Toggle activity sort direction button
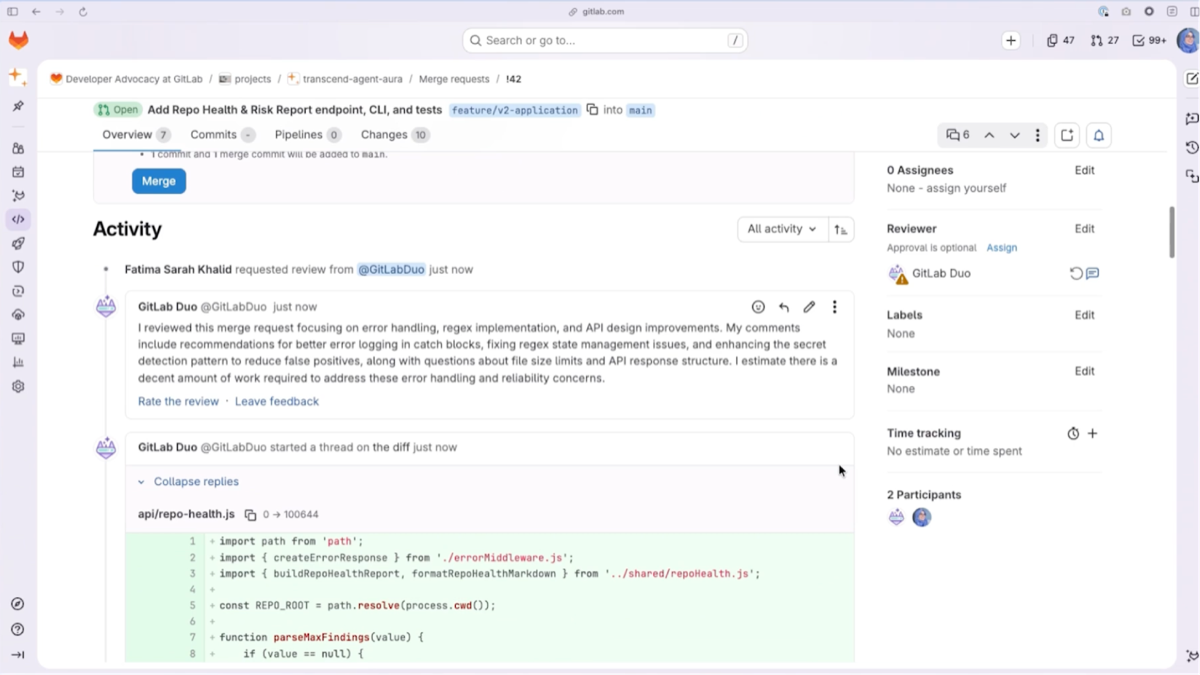The height and width of the screenshot is (675, 1200). [841, 229]
